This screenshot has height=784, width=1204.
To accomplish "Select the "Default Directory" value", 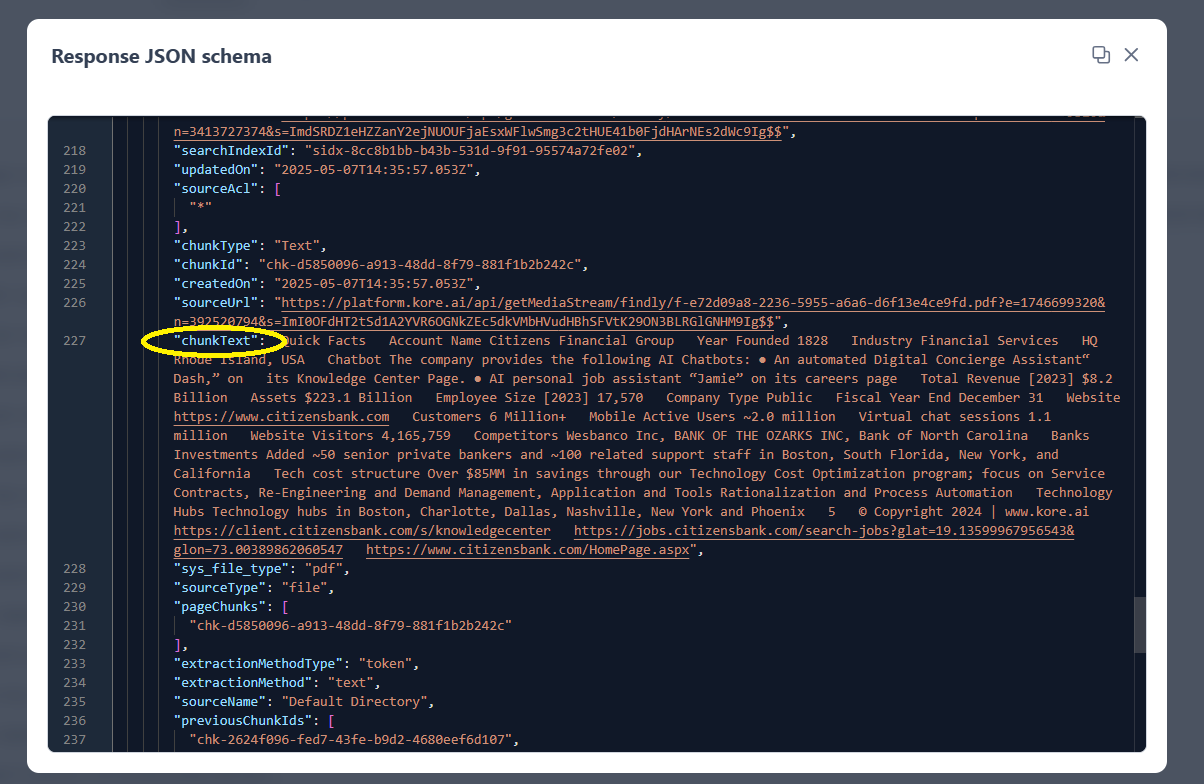I will click(354, 702).
